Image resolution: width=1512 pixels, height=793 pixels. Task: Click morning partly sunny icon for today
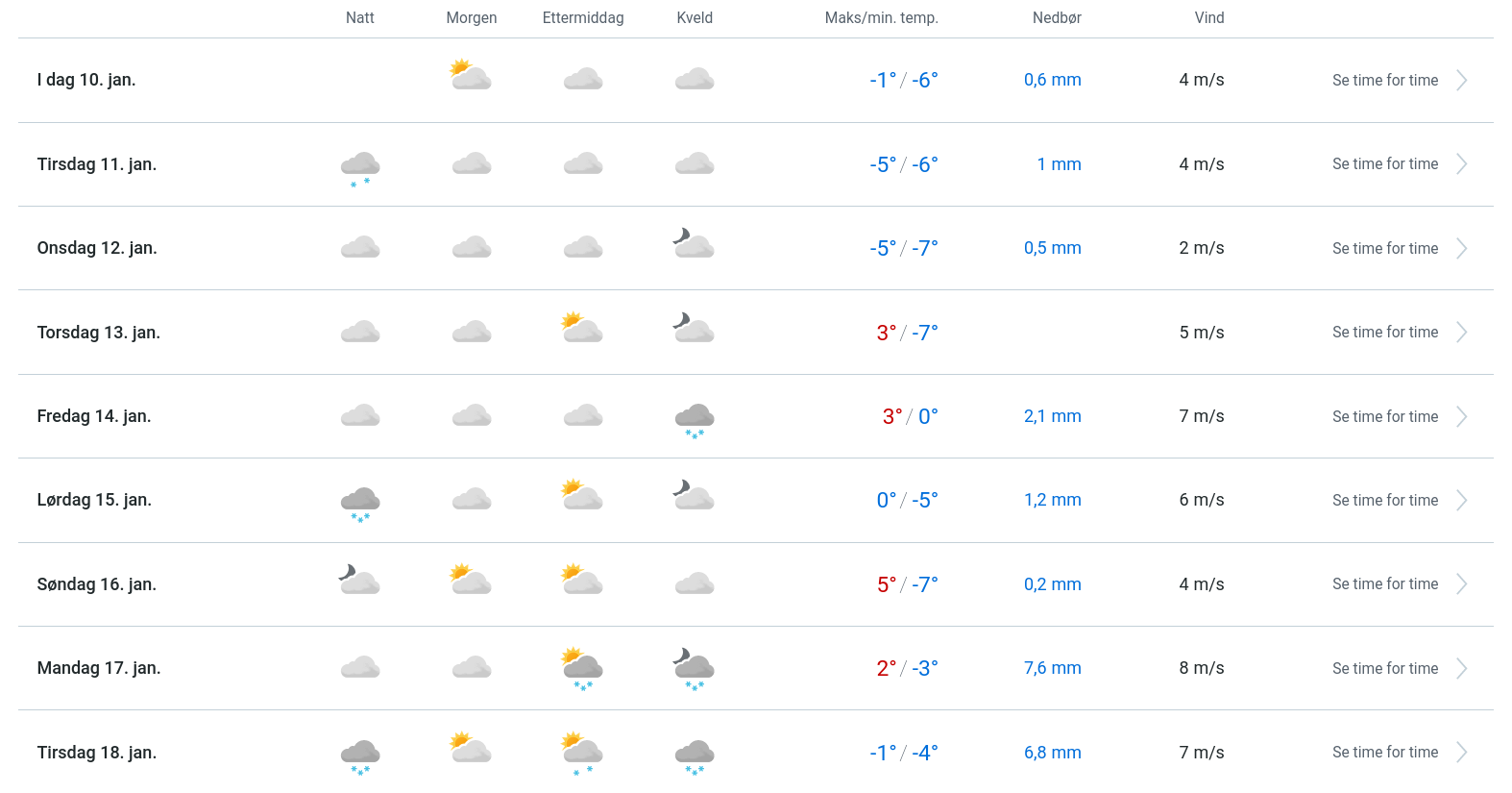[x=471, y=75]
